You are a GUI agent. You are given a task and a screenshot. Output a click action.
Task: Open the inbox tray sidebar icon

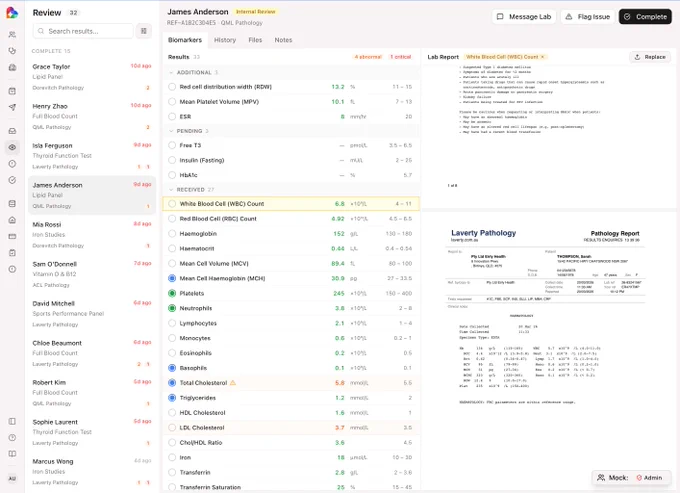click(12, 131)
